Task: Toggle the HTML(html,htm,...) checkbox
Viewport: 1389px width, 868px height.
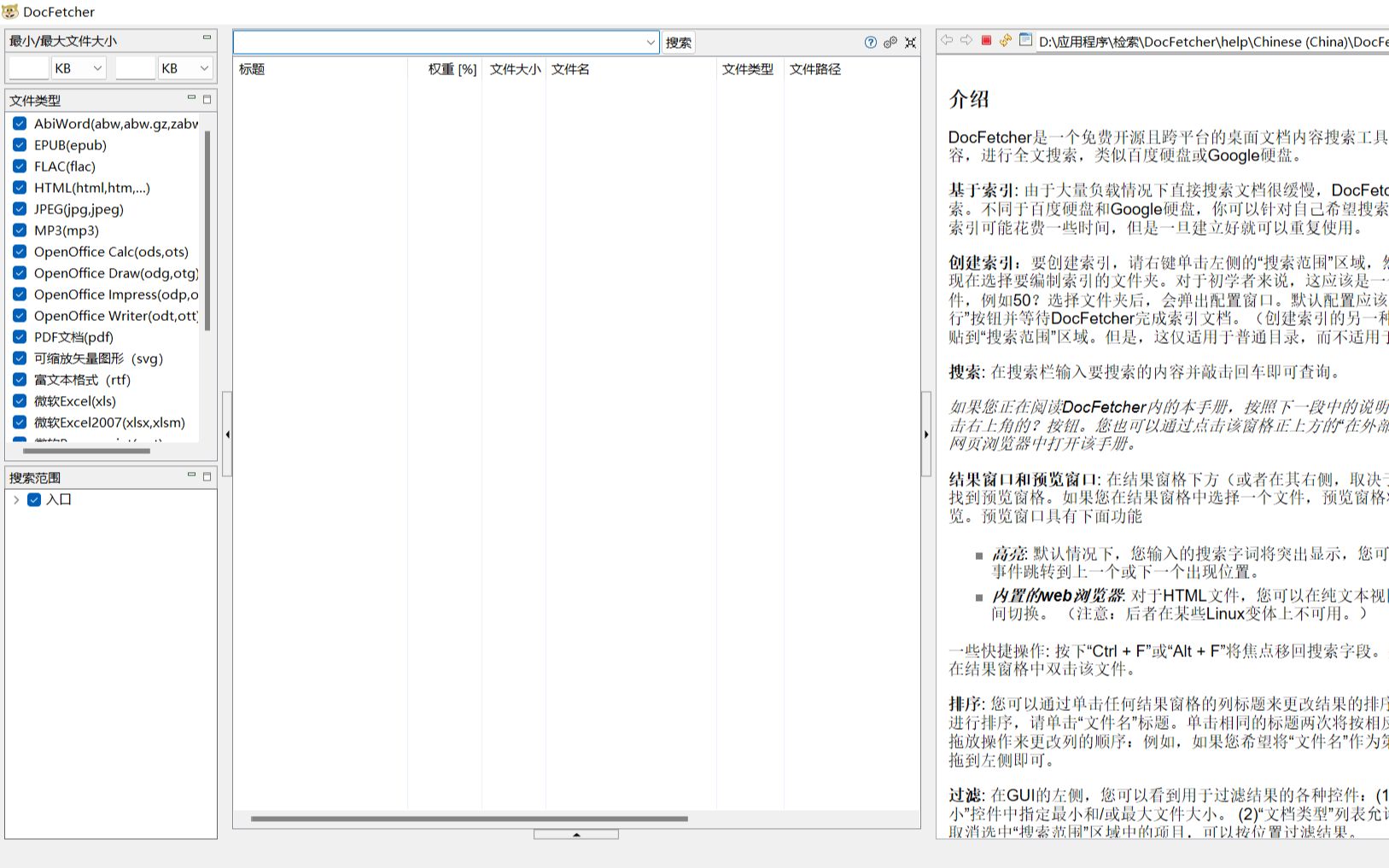Action: [x=20, y=188]
